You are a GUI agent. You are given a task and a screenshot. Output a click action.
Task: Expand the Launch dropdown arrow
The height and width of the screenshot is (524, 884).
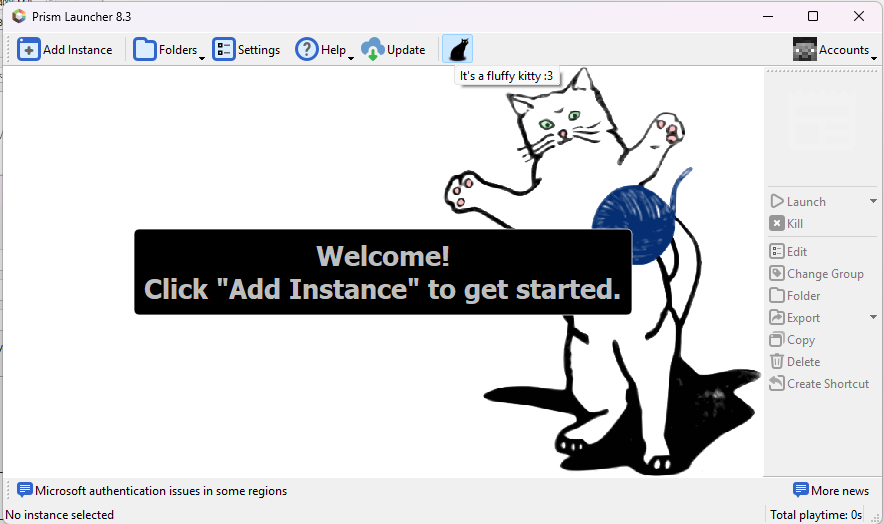point(873,202)
